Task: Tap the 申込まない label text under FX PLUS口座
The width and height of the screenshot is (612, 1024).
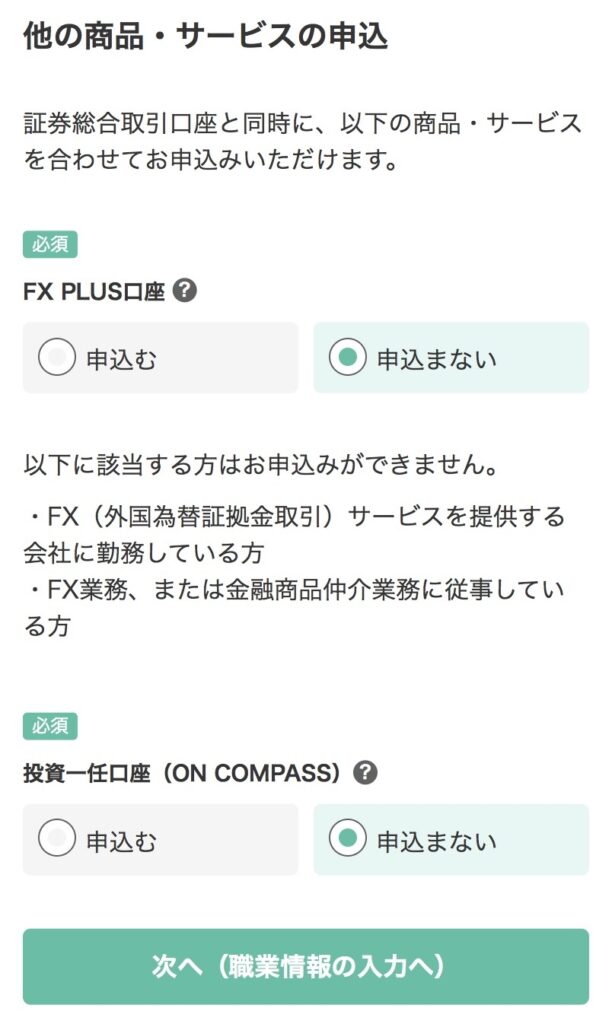Action: [x=436, y=359]
